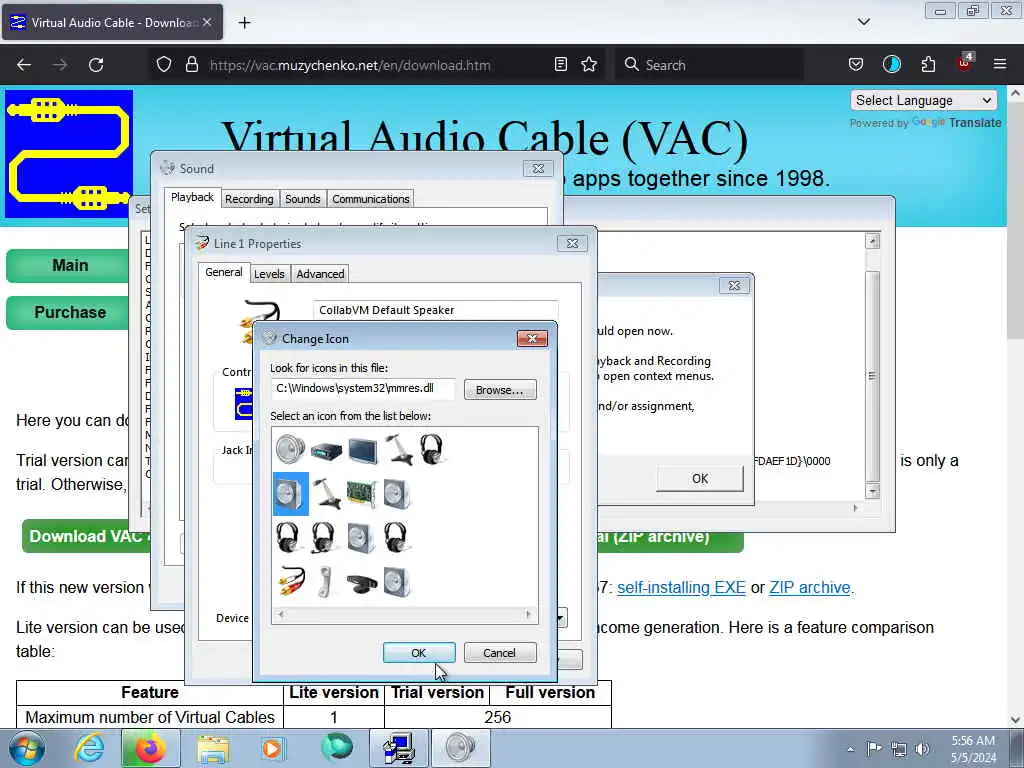Toggle reader view icon in address bar
The height and width of the screenshot is (768, 1024).
[560, 64]
